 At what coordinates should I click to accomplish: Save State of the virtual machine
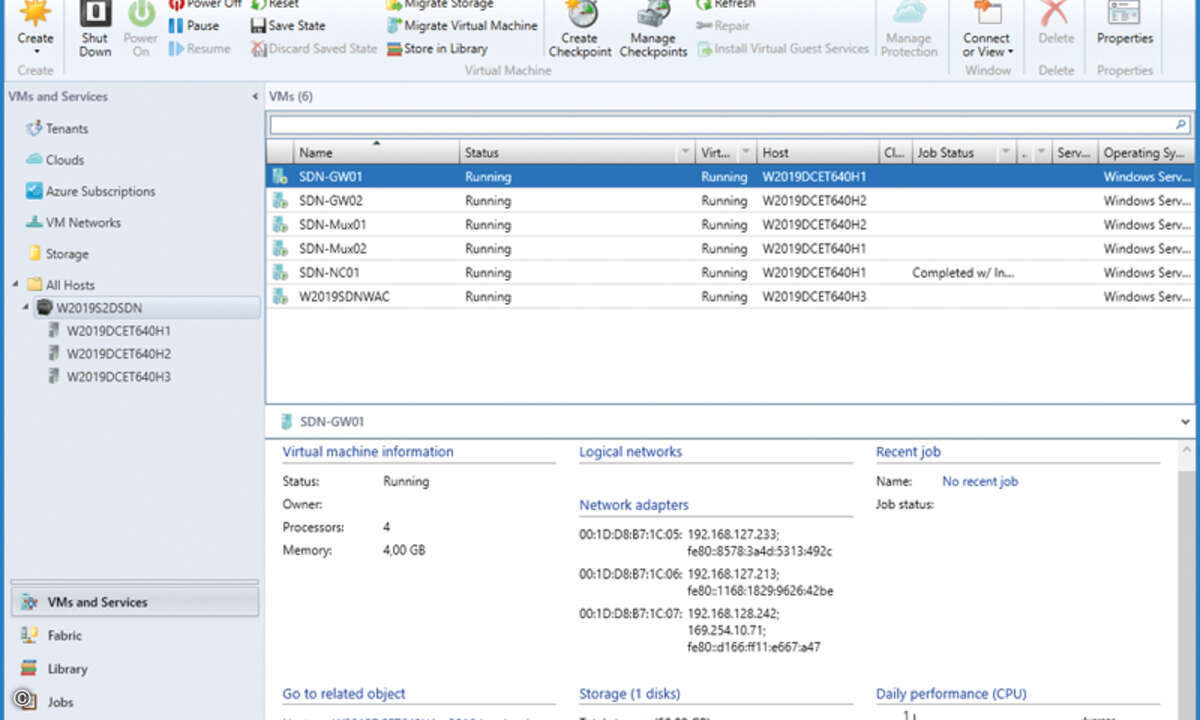tap(288, 26)
